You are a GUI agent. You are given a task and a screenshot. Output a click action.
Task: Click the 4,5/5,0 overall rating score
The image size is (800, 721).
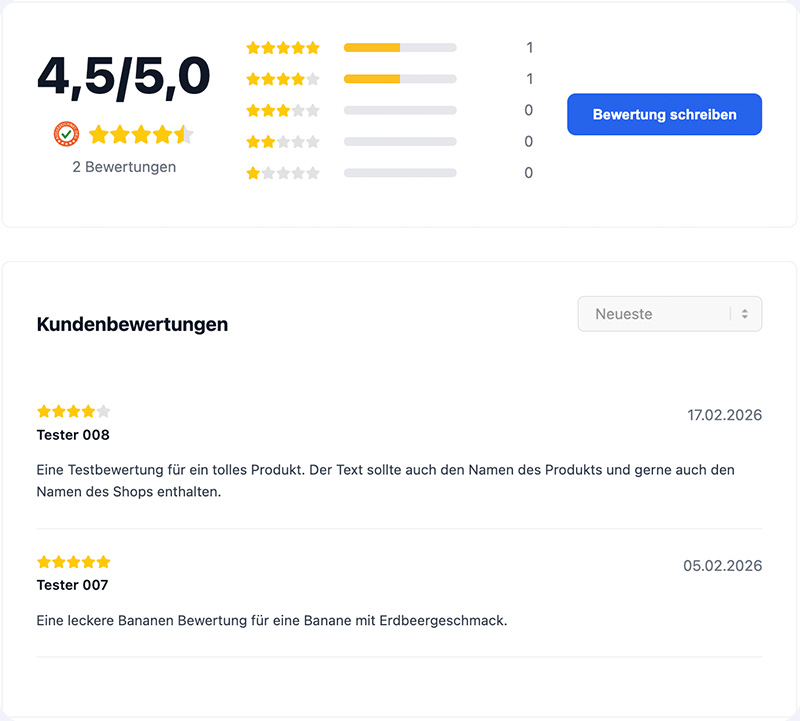(123, 76)
